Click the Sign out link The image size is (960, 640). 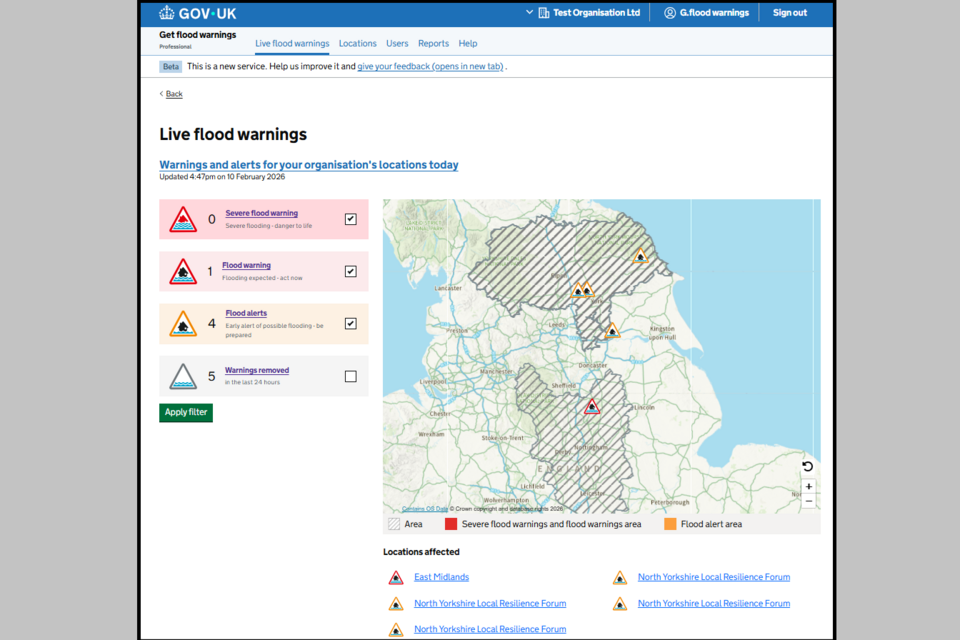pyautogui.click(x=789, y=13)
